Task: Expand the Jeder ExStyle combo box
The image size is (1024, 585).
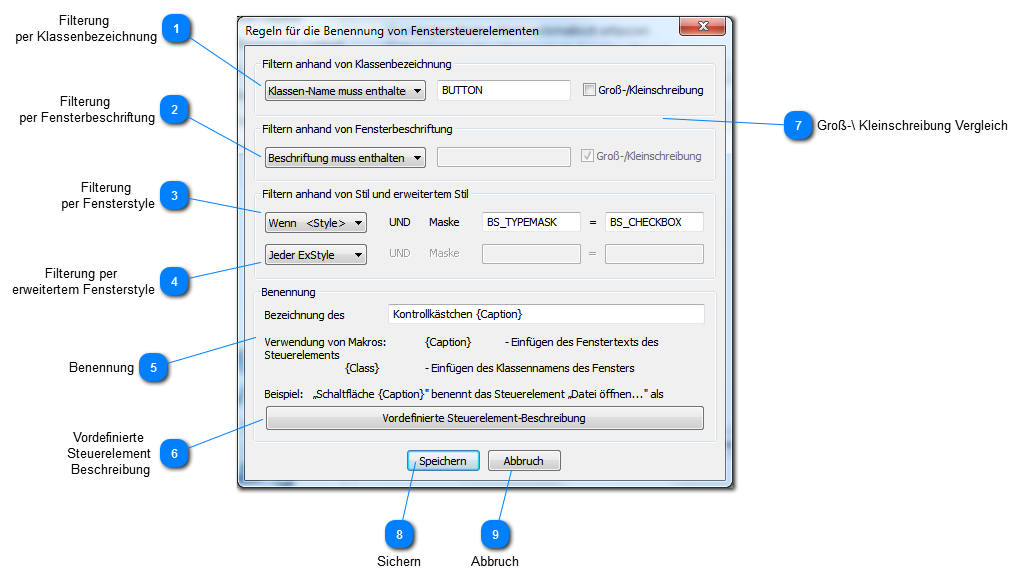Action: click(315, 255)
